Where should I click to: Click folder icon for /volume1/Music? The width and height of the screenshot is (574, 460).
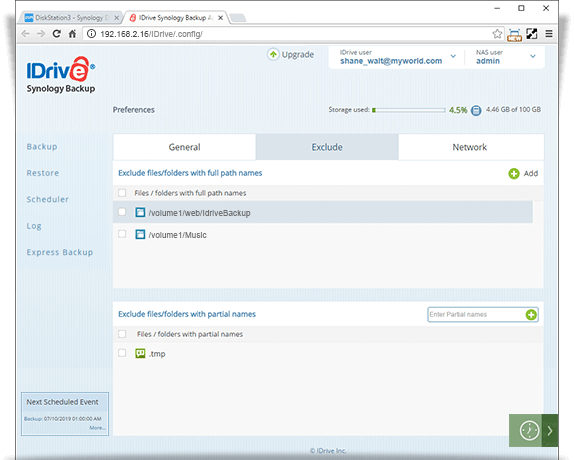point(140,234)
